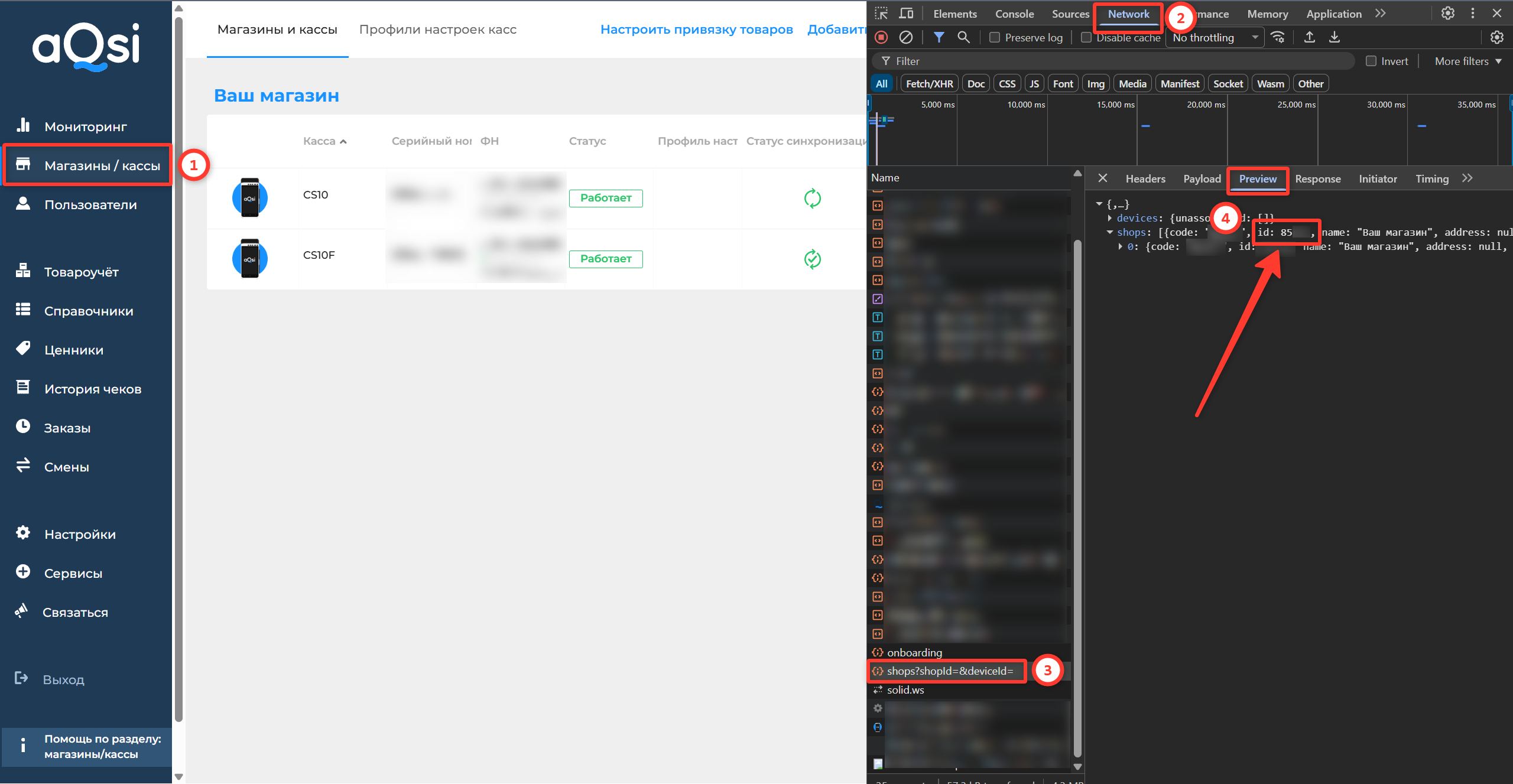Click the export HAR download icon
Image resolution: width=1513 pixels, height=784 pixels.
click(x=1335, y=37)
